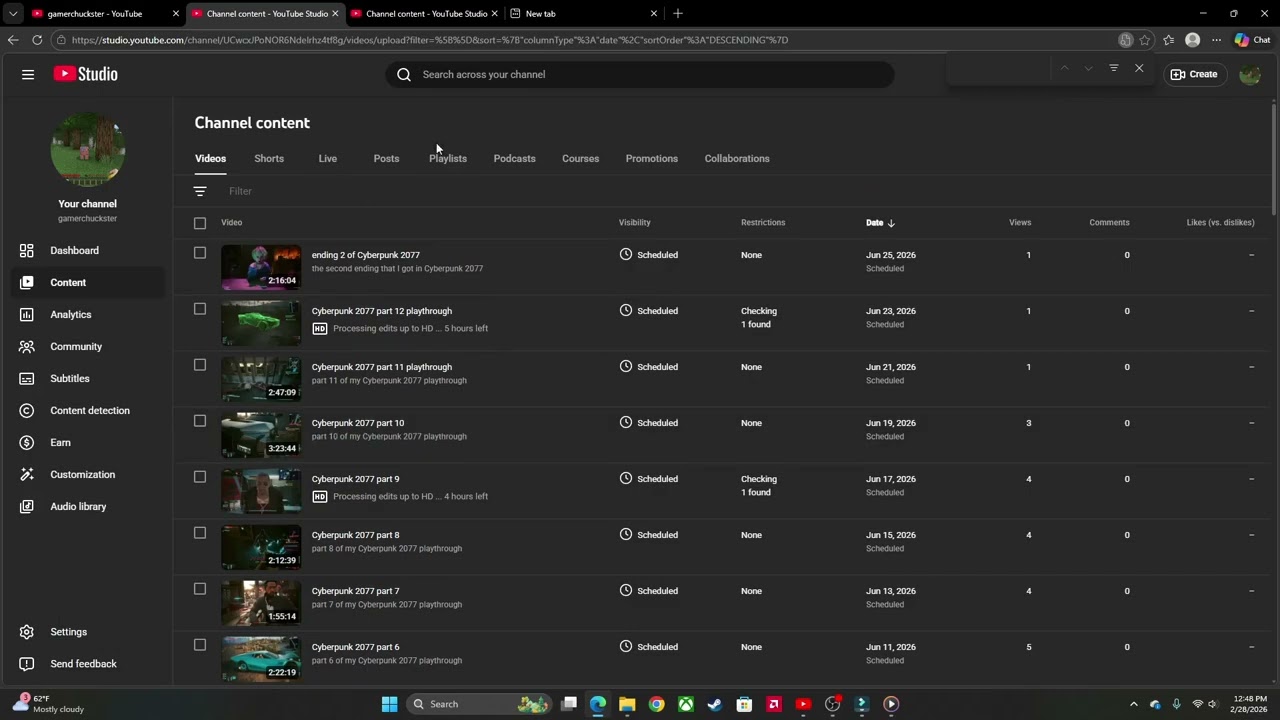Show hidden system tray icons
This screenshot has height=720, width=1280.
(1133, 704)
